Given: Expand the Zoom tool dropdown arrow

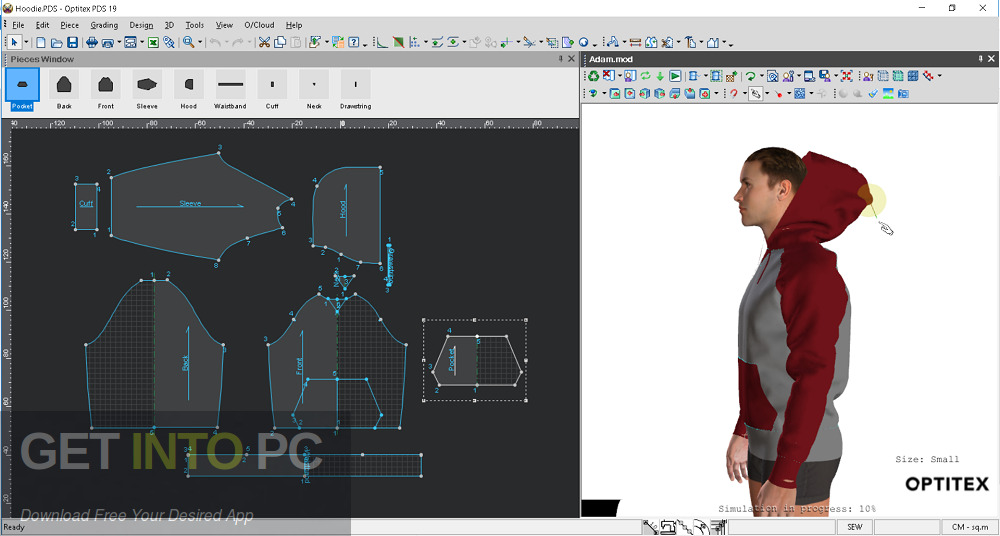Looking at the screenshot, I should pos(200,43).
